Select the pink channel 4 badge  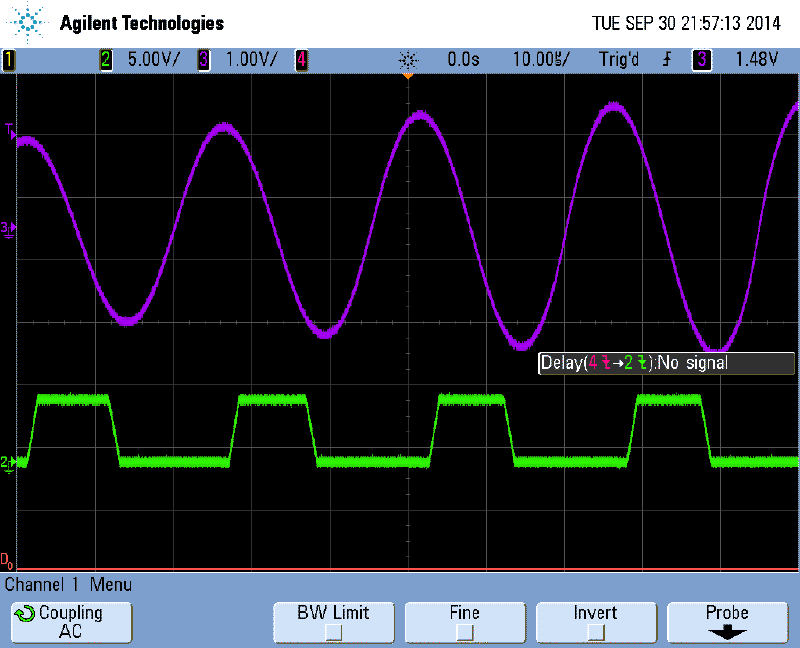[300, 60]
